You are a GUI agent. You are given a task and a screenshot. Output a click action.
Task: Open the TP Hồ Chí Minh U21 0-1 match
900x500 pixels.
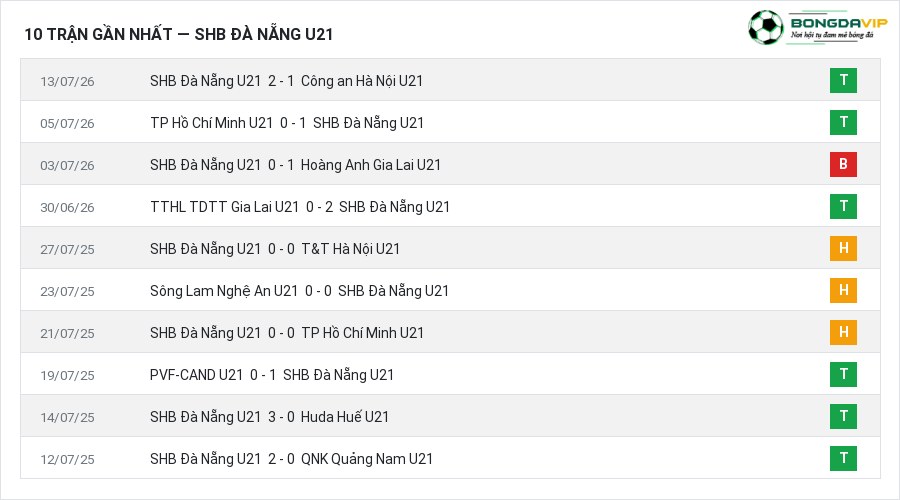pyautogui.click(x=451, y=122)
